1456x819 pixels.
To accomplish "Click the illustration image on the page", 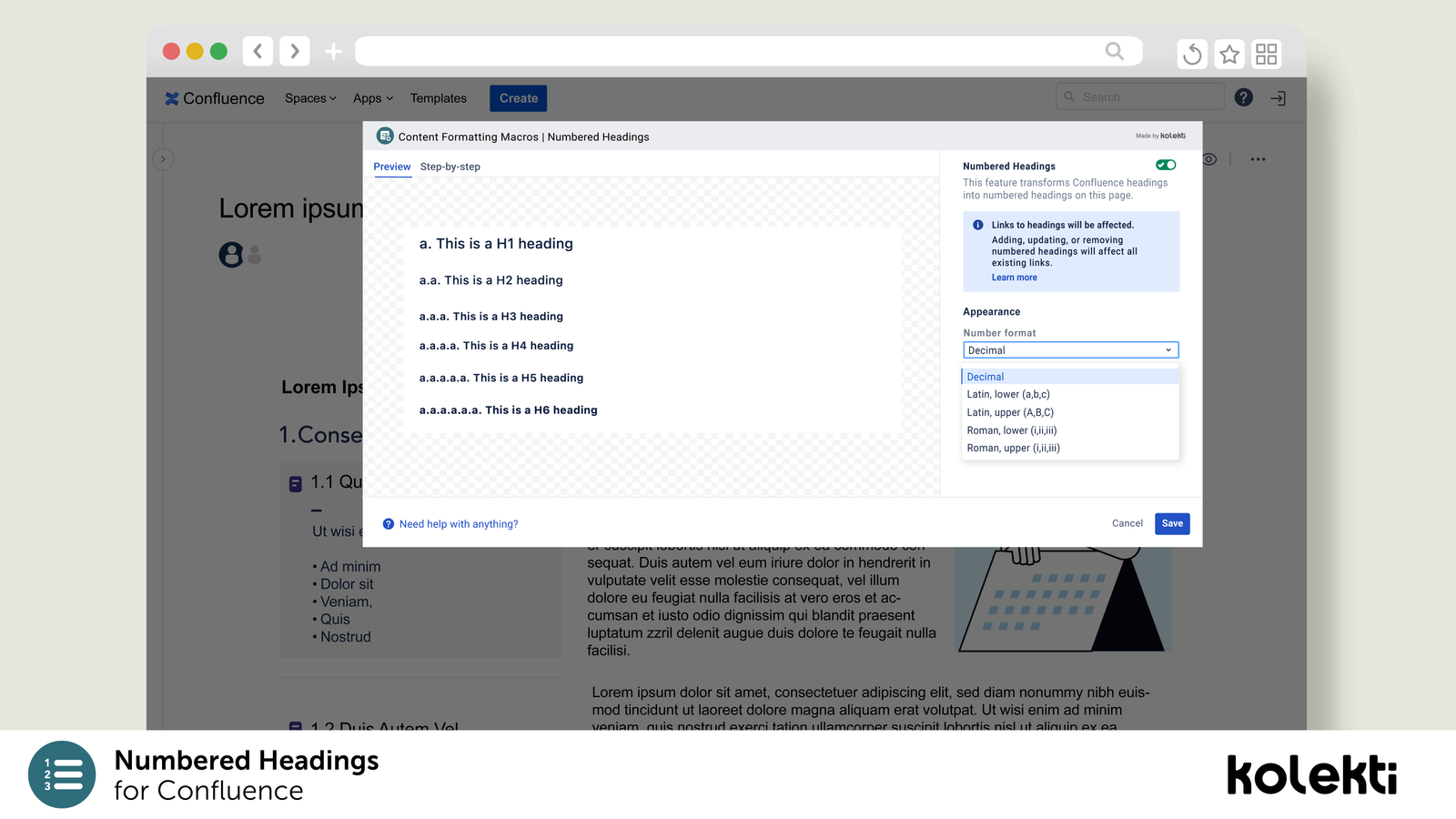I will [1063, 600].
